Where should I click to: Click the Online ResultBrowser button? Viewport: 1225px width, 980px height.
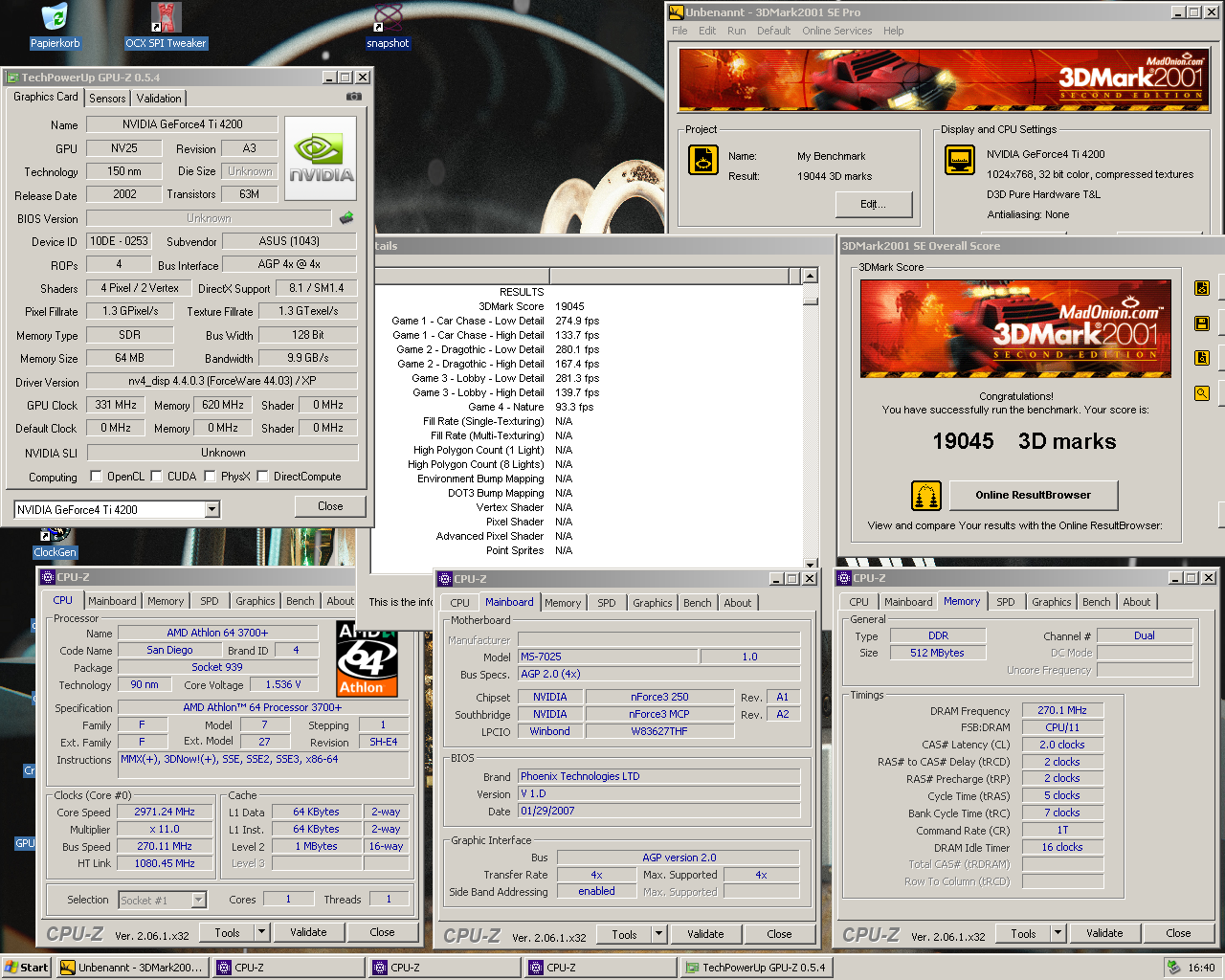[x=1034, y=495]
